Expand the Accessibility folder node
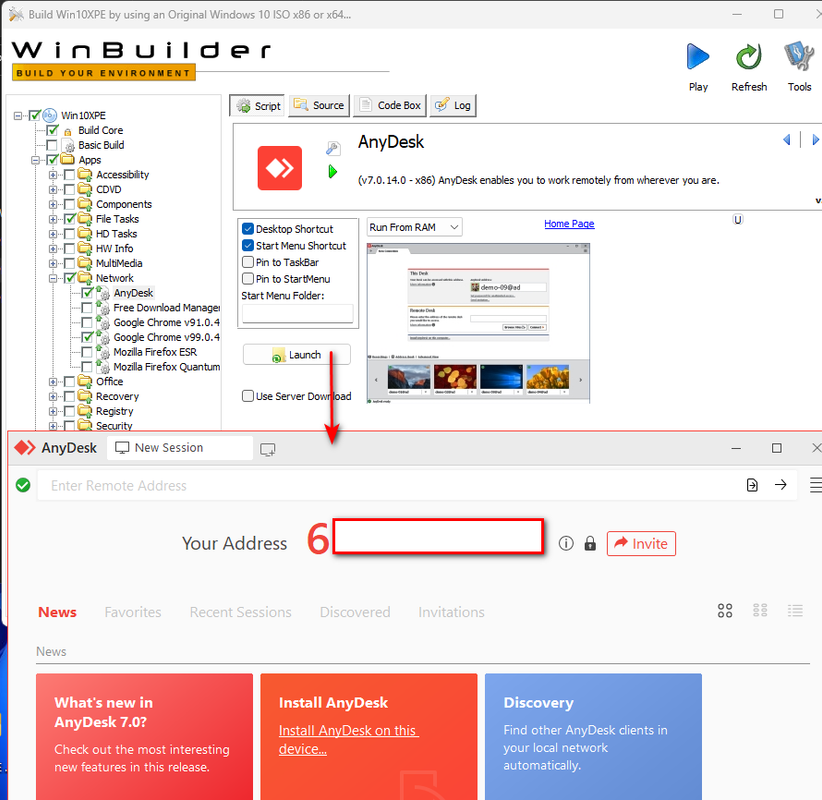 53,175
